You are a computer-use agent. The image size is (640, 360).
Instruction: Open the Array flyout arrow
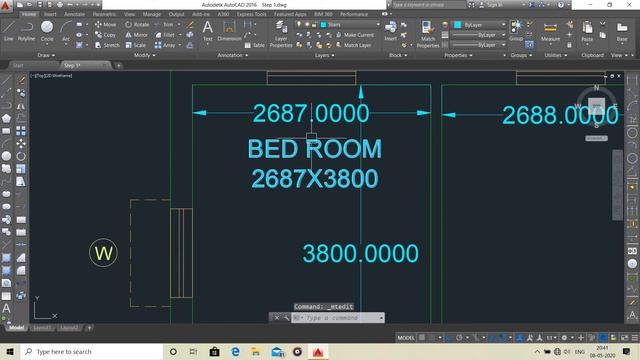tap(180, 45)
